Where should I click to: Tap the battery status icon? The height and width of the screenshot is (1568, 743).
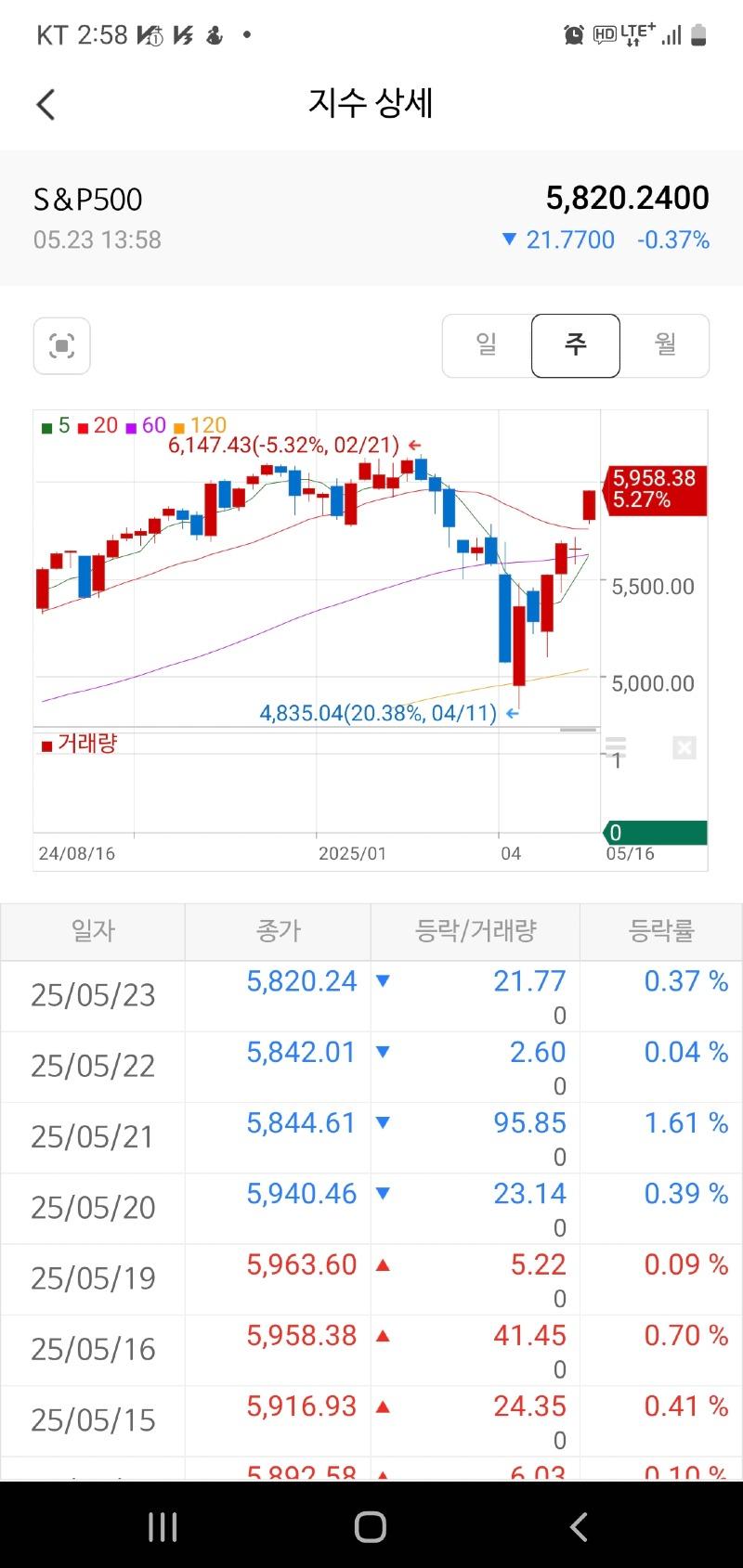tap(698, 35)
